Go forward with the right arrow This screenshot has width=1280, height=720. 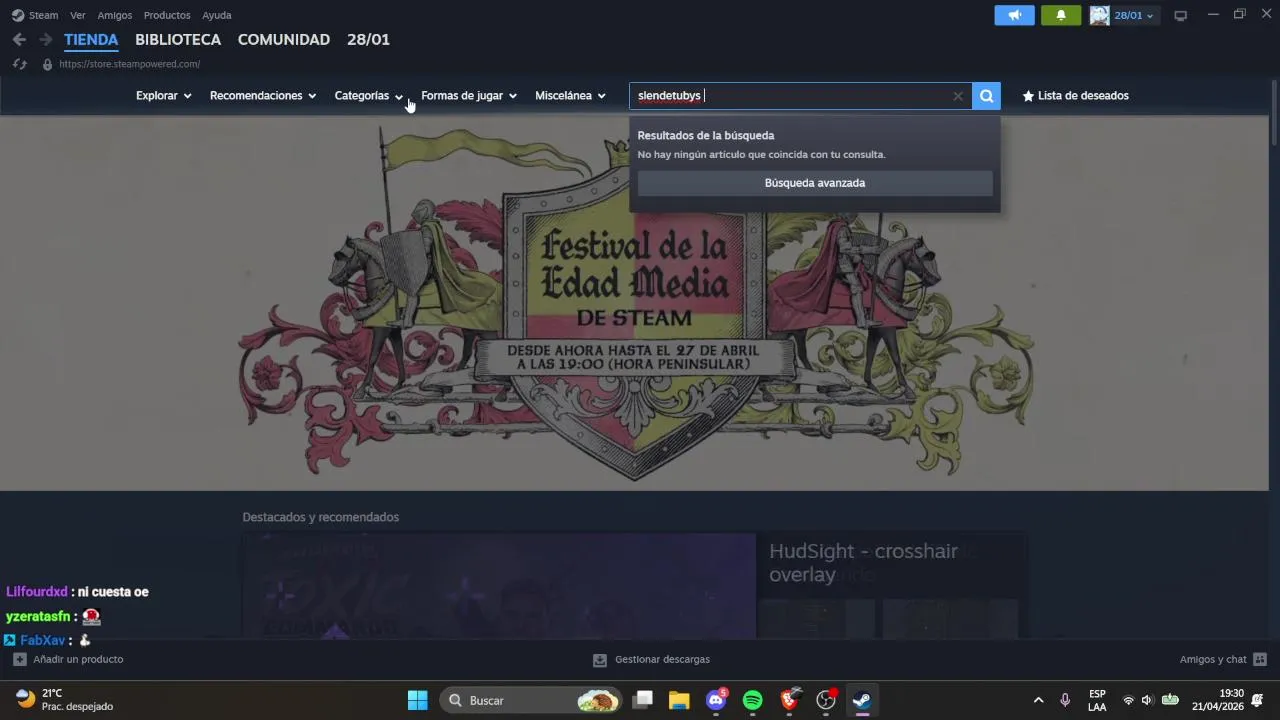click(x=45, y=40)
